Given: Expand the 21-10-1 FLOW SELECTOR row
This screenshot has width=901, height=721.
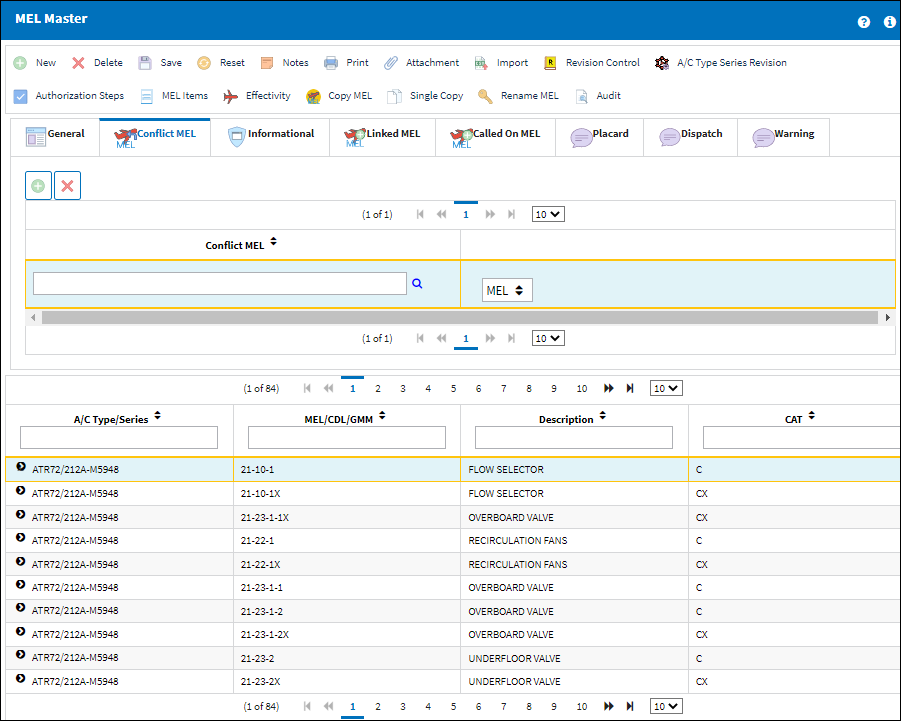Looking at the screenshot, I should (x=21, y=466).
